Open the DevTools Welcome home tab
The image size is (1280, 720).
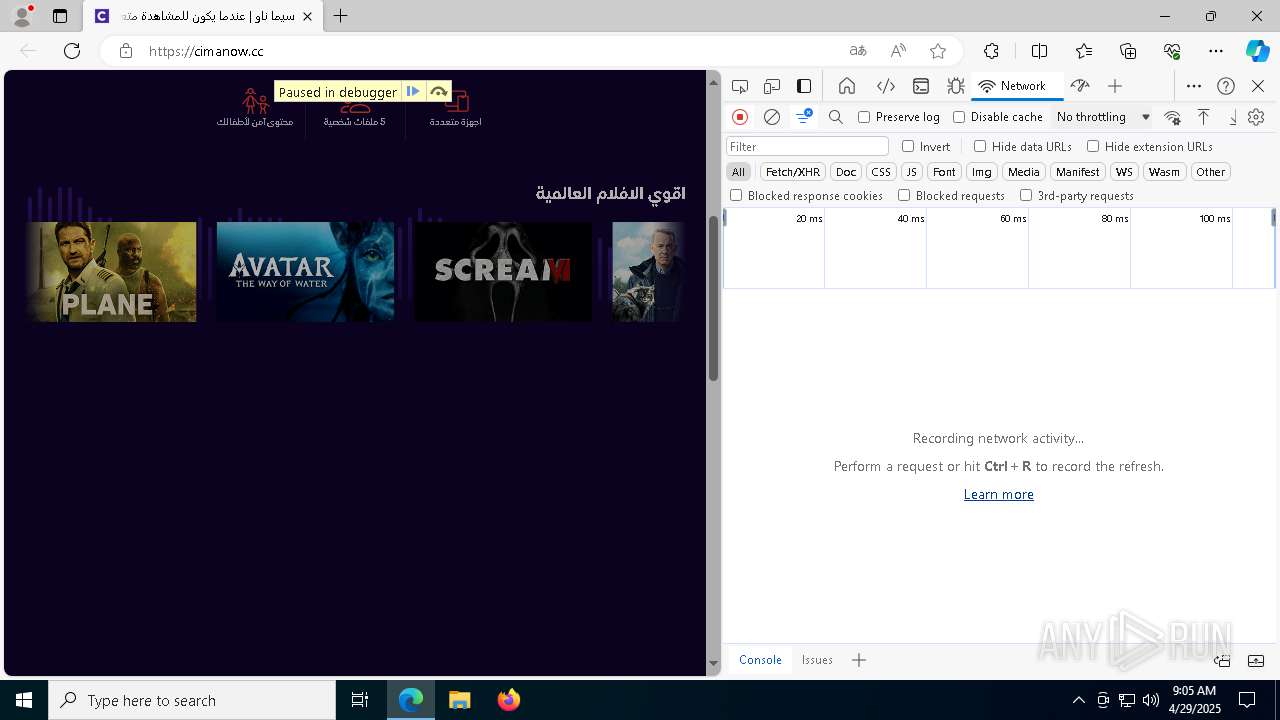[847, 86]
